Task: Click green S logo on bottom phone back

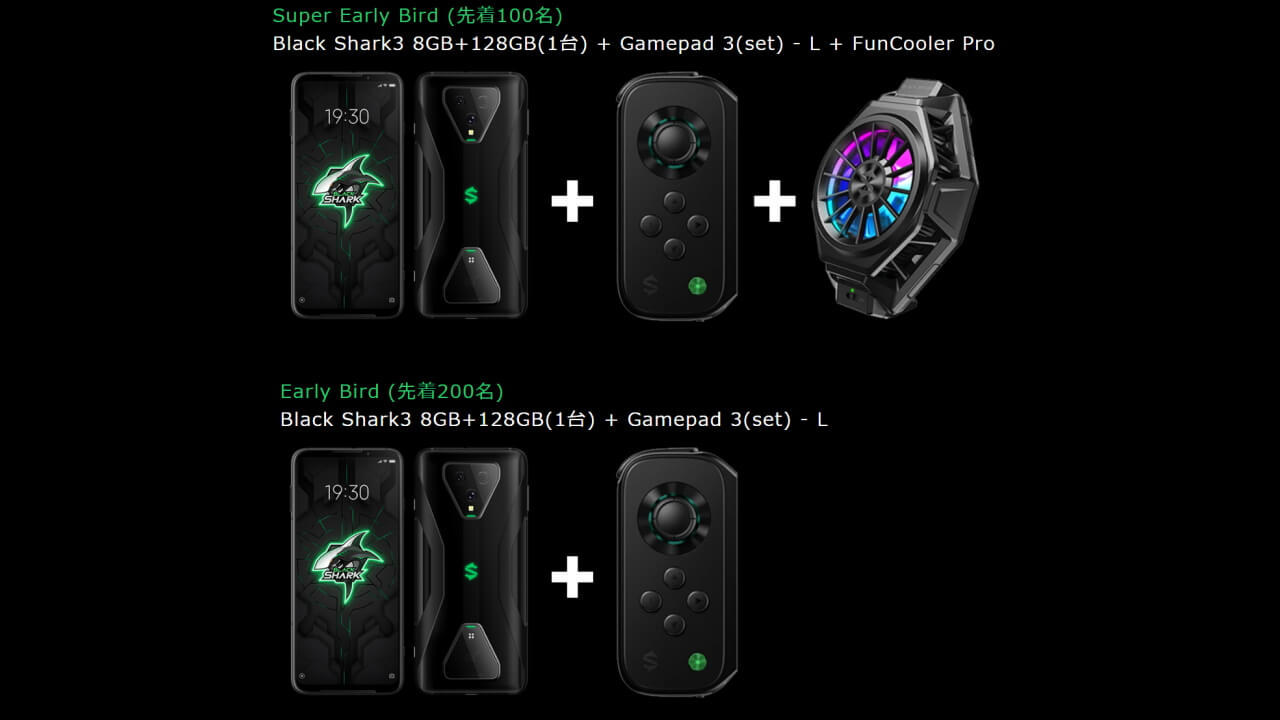Action: pyautogui.click(x=471, y=571)
